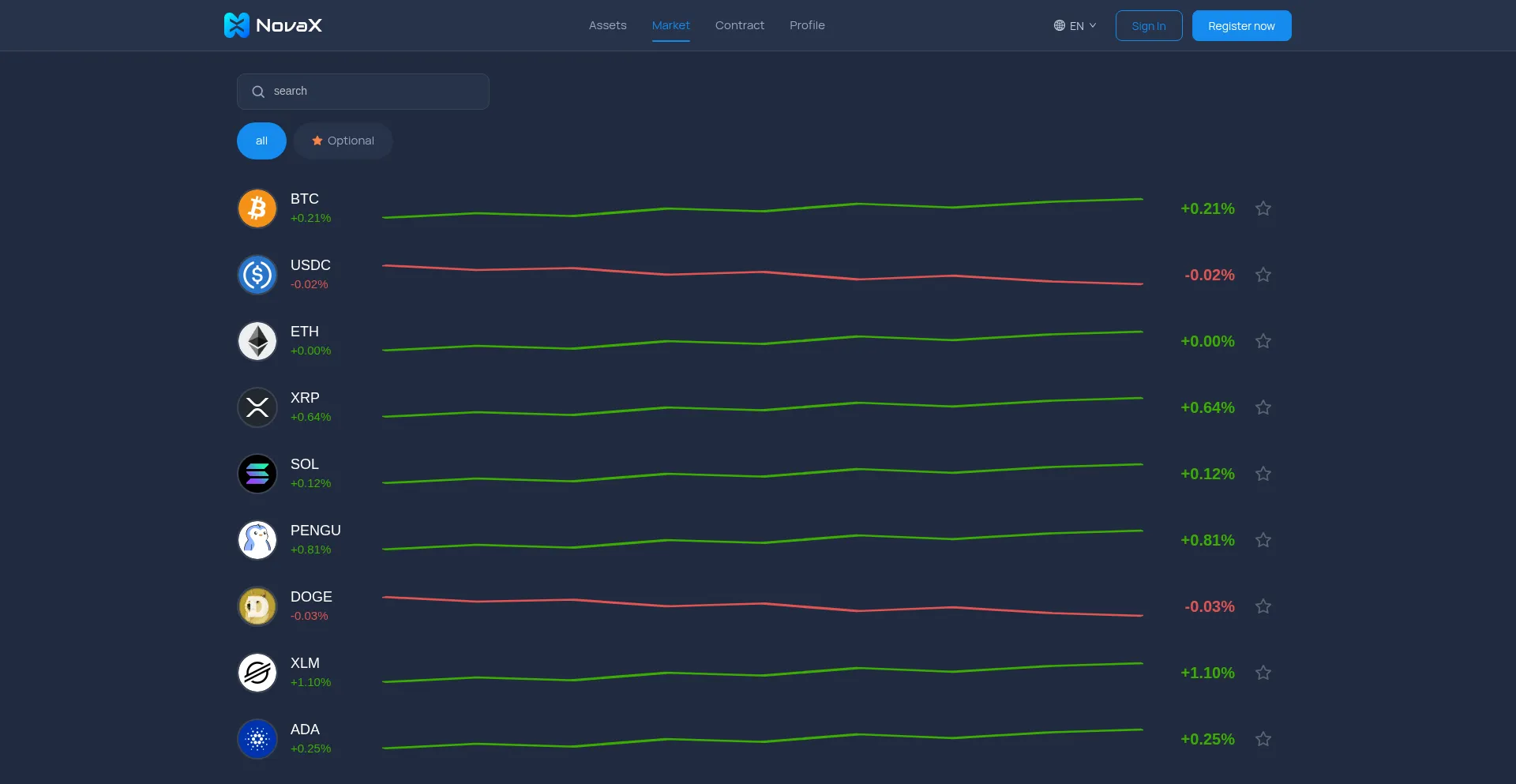
Task: Click the SOL ticker name
Action: point(305,464)
